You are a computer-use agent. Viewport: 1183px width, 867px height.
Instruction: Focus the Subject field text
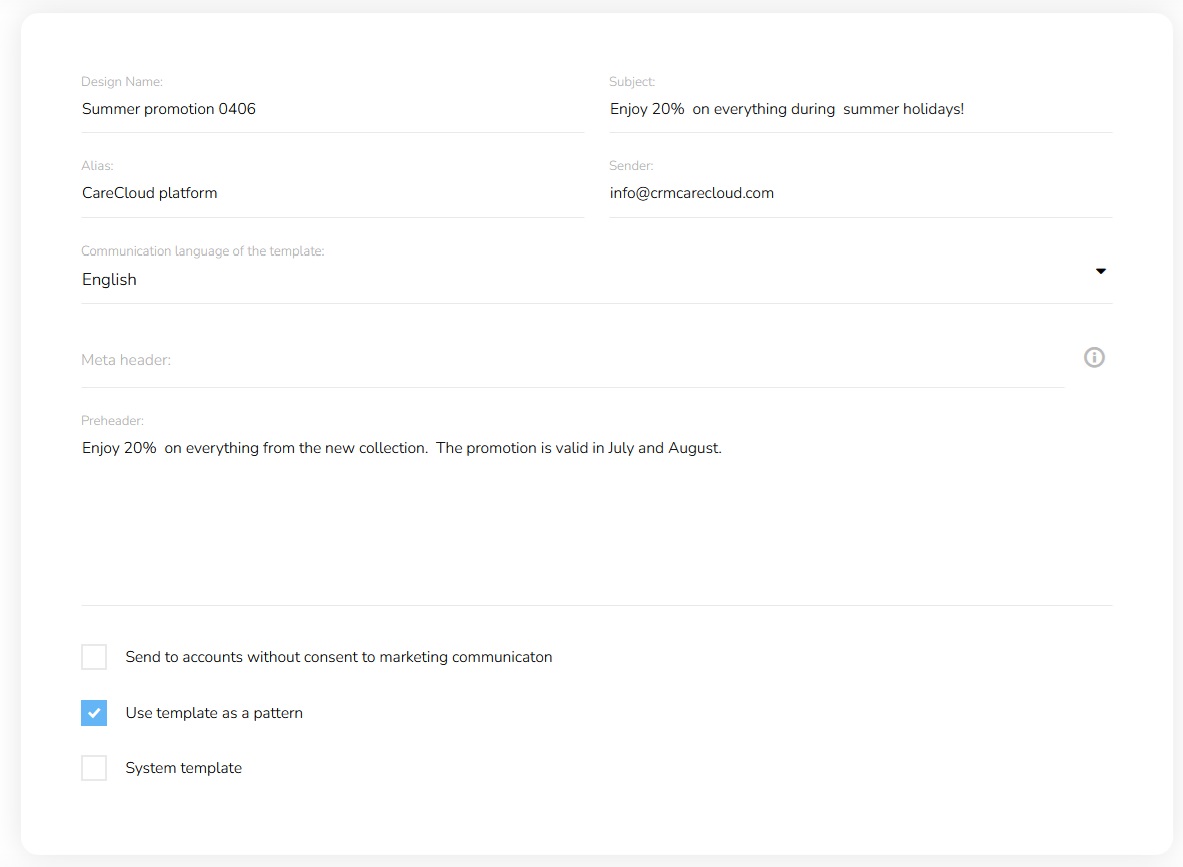pos(858,109)
